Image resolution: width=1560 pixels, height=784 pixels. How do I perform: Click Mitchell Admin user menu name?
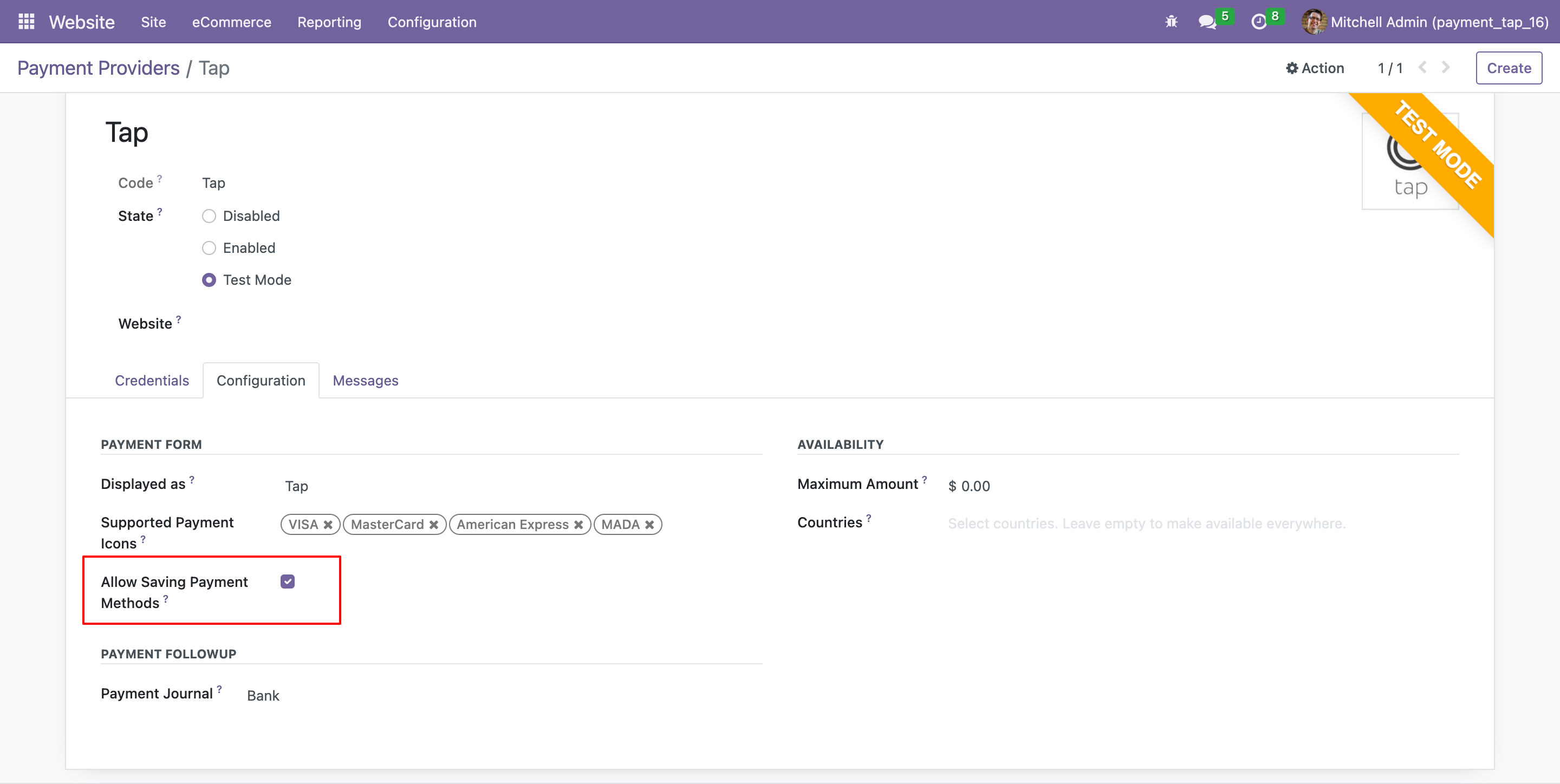[1439, 22]
